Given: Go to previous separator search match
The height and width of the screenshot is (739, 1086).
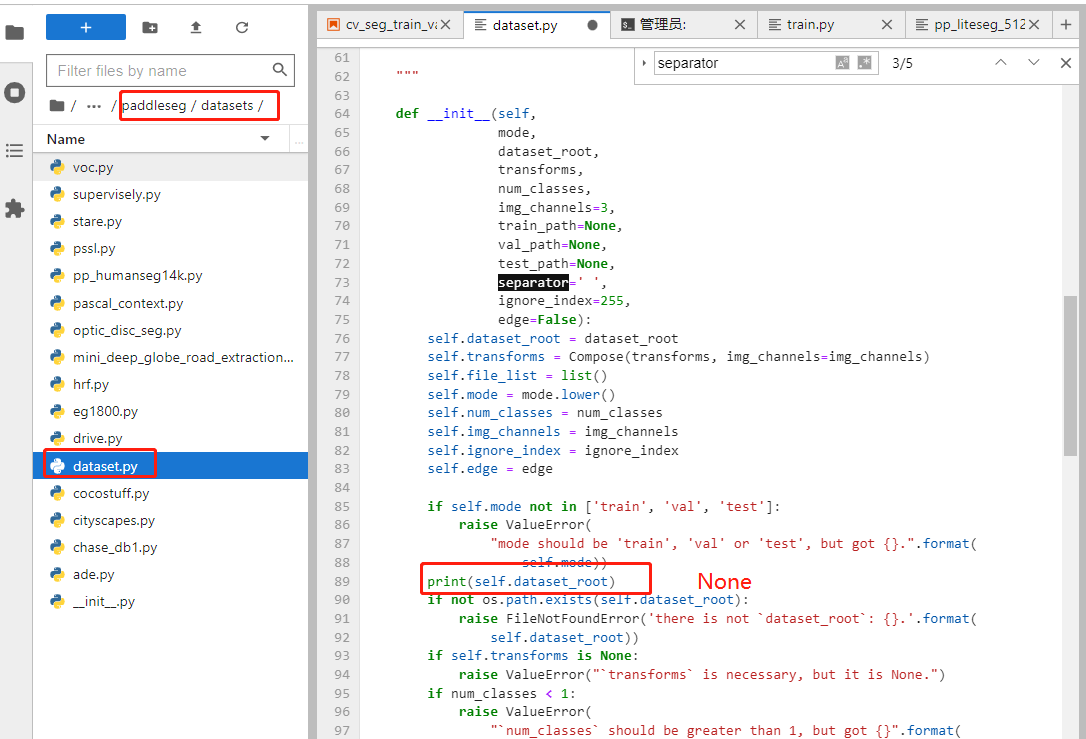Looking at the screenshot, I should coord(1001,62).
